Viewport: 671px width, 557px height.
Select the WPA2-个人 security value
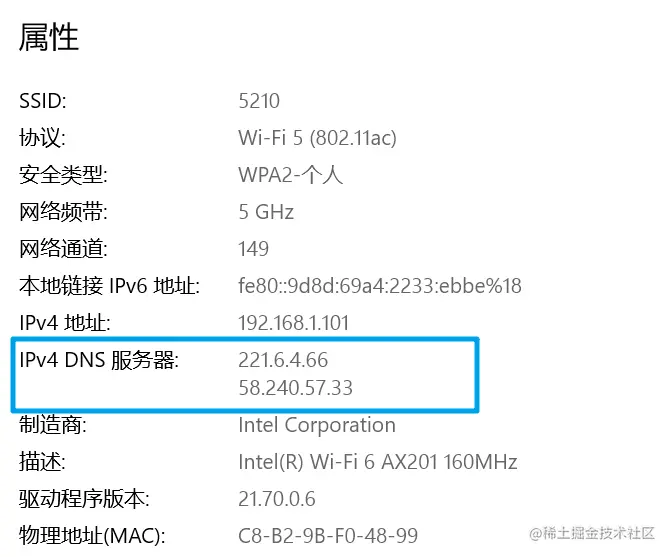(x=291, y=175)
